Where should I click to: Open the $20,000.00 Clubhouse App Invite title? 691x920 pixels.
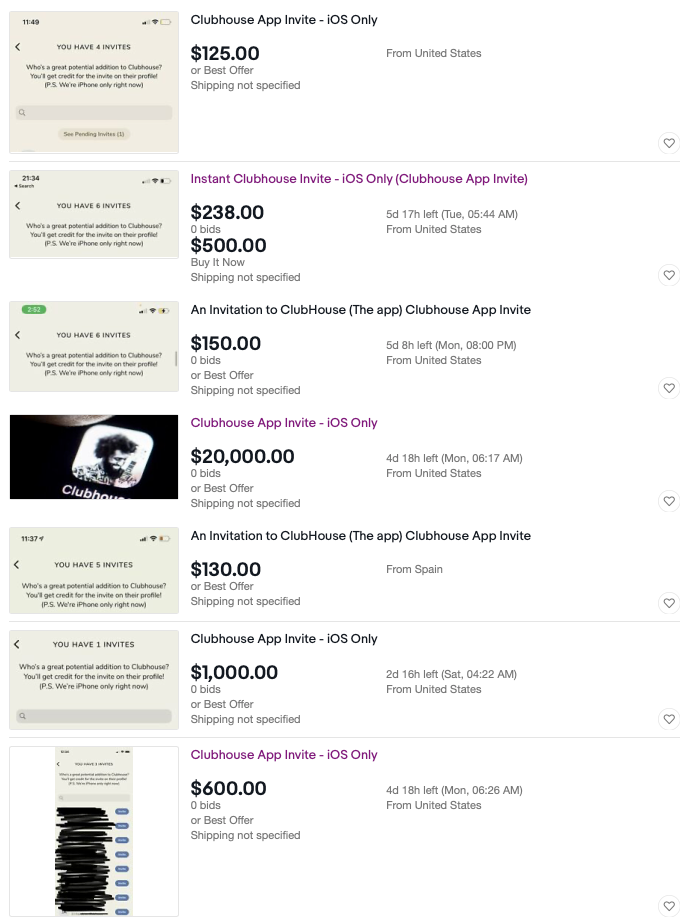click(x=284, y=423)
